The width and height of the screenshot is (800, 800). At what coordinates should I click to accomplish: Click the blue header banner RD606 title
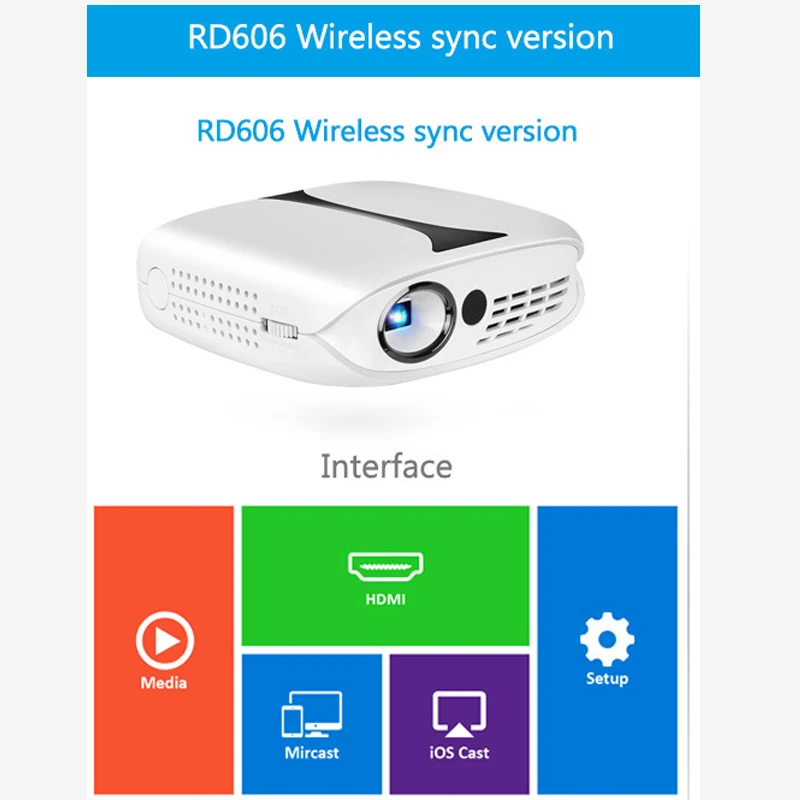(x=401, y=37)
